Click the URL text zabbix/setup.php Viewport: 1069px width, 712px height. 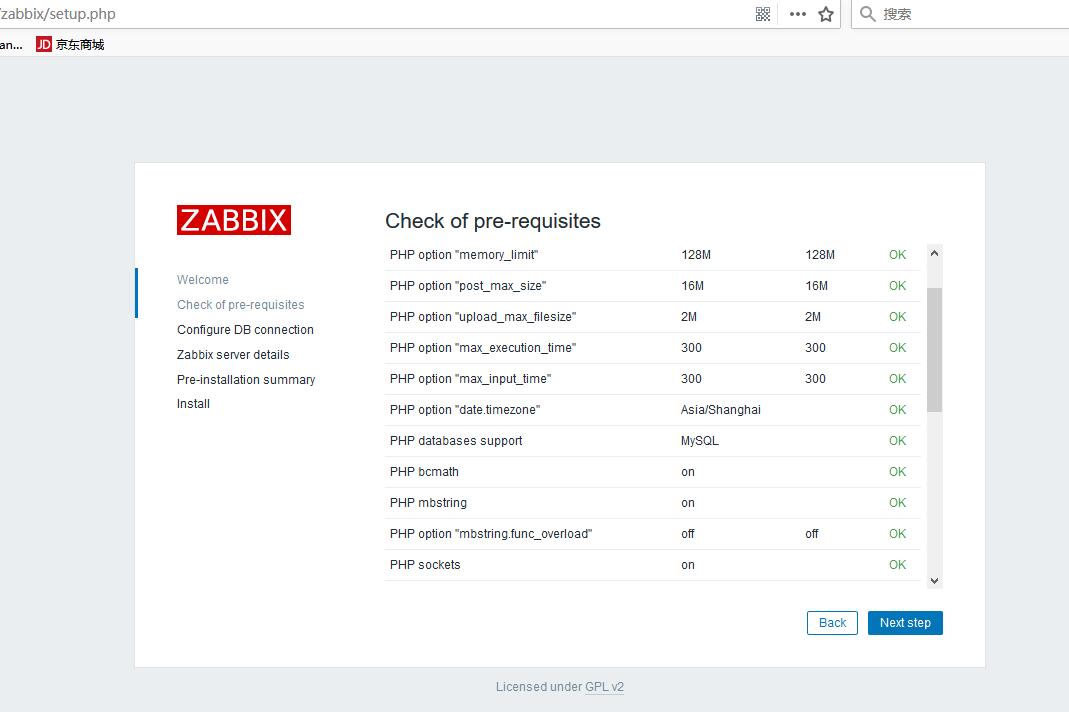pyautogui.click(x=58, y=14)
